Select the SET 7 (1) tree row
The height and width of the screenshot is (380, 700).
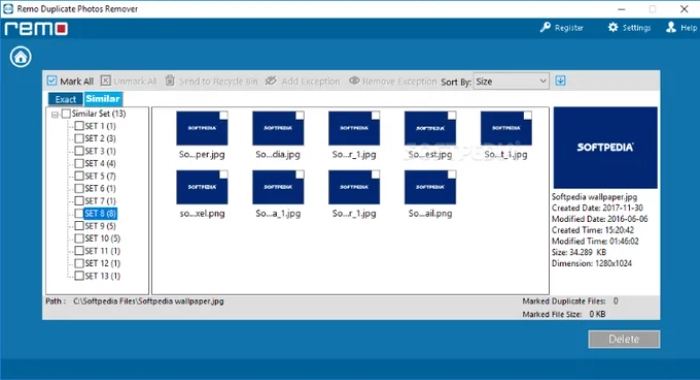click(100, 201)
